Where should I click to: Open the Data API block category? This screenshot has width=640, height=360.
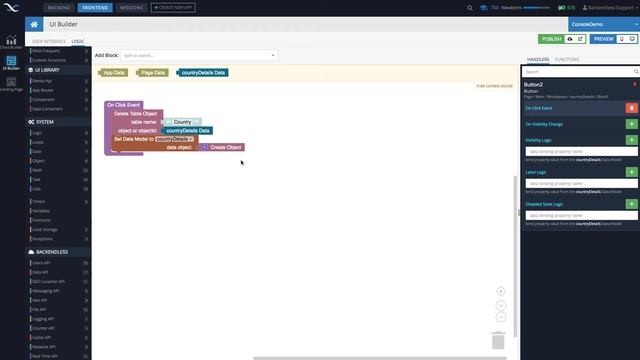[x=58, y=272]
